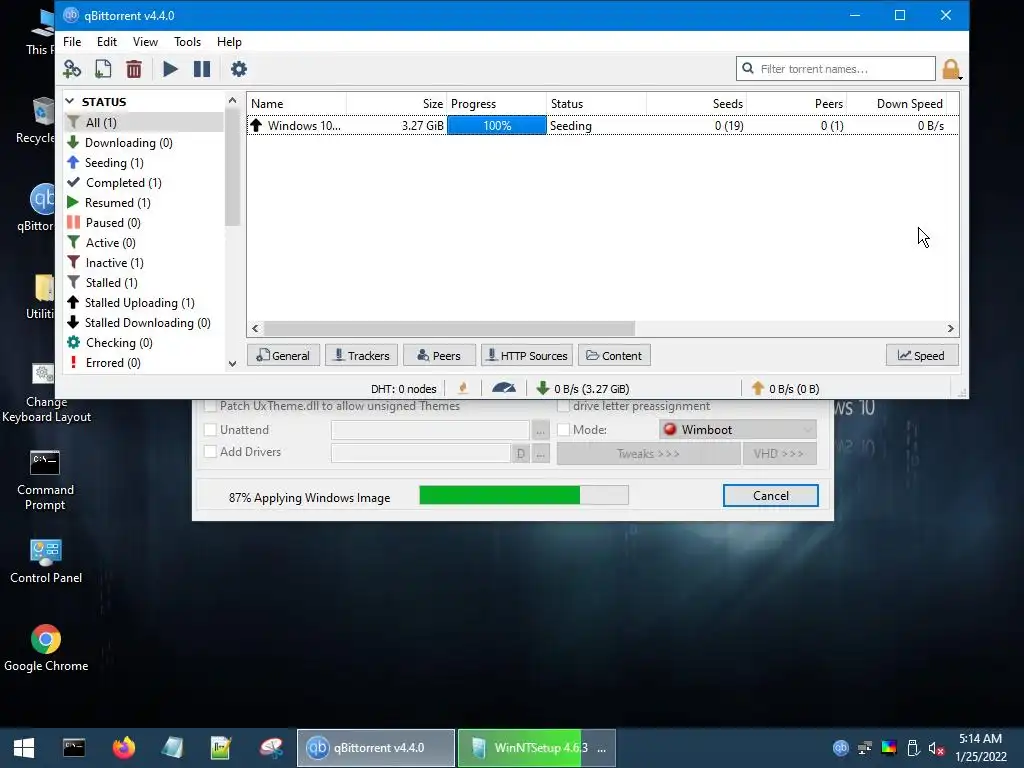The height and width of the screenshot is (768, 1024).
Task: Sort torrents by Name column header
Action: pos(296,104)
